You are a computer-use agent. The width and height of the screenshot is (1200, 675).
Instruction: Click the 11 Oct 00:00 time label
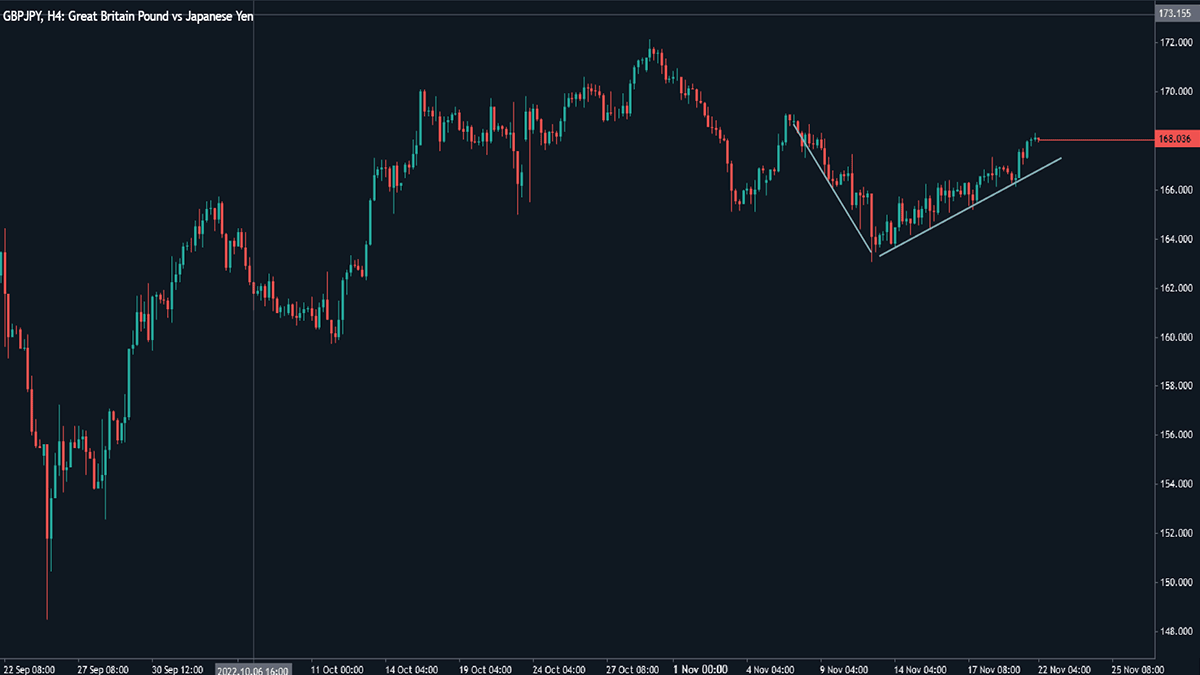click(337, 669)
